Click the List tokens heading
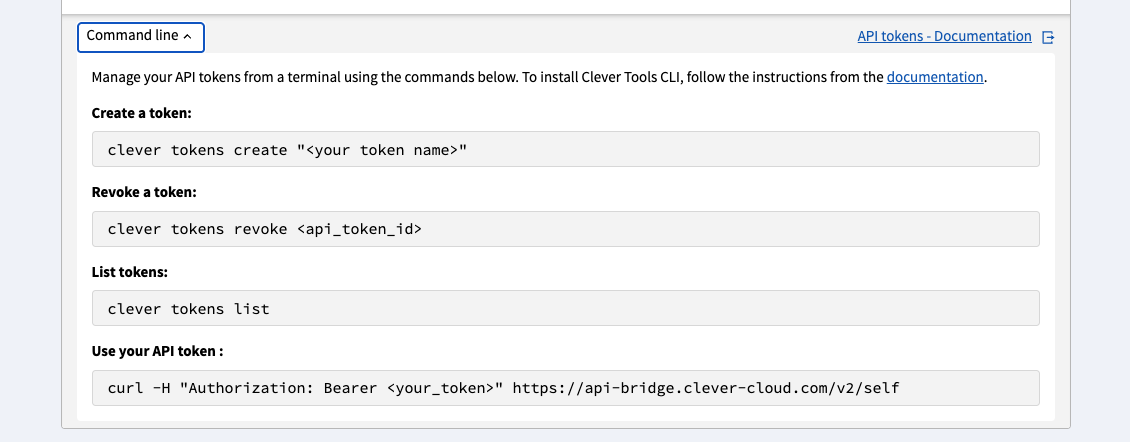1130x442 pixels. [x=130, y=271]
